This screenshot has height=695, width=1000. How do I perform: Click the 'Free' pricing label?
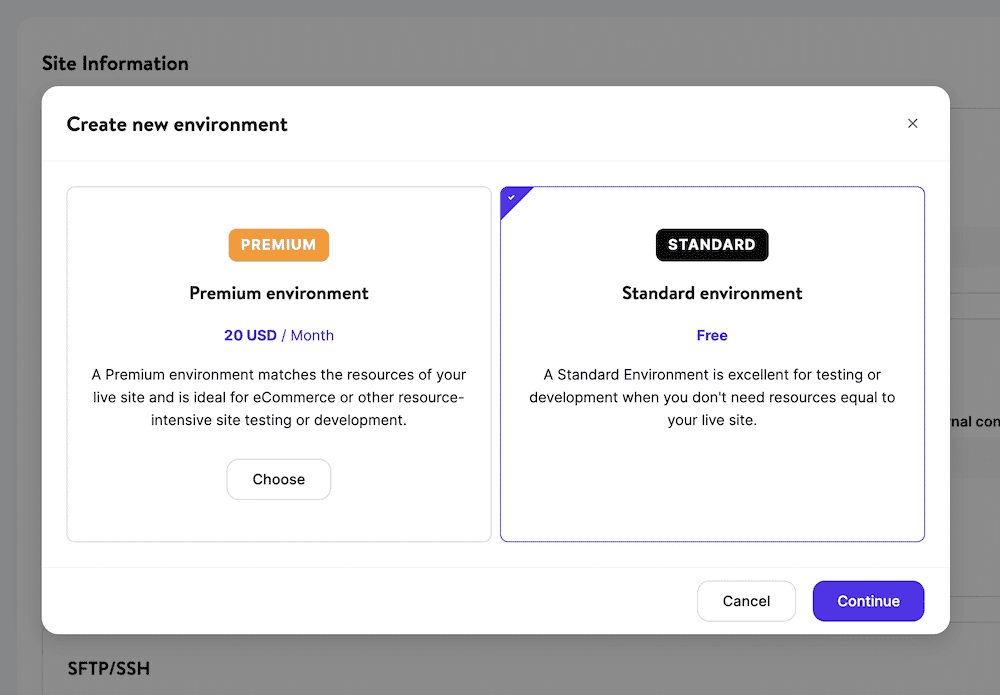click(712, 335)
